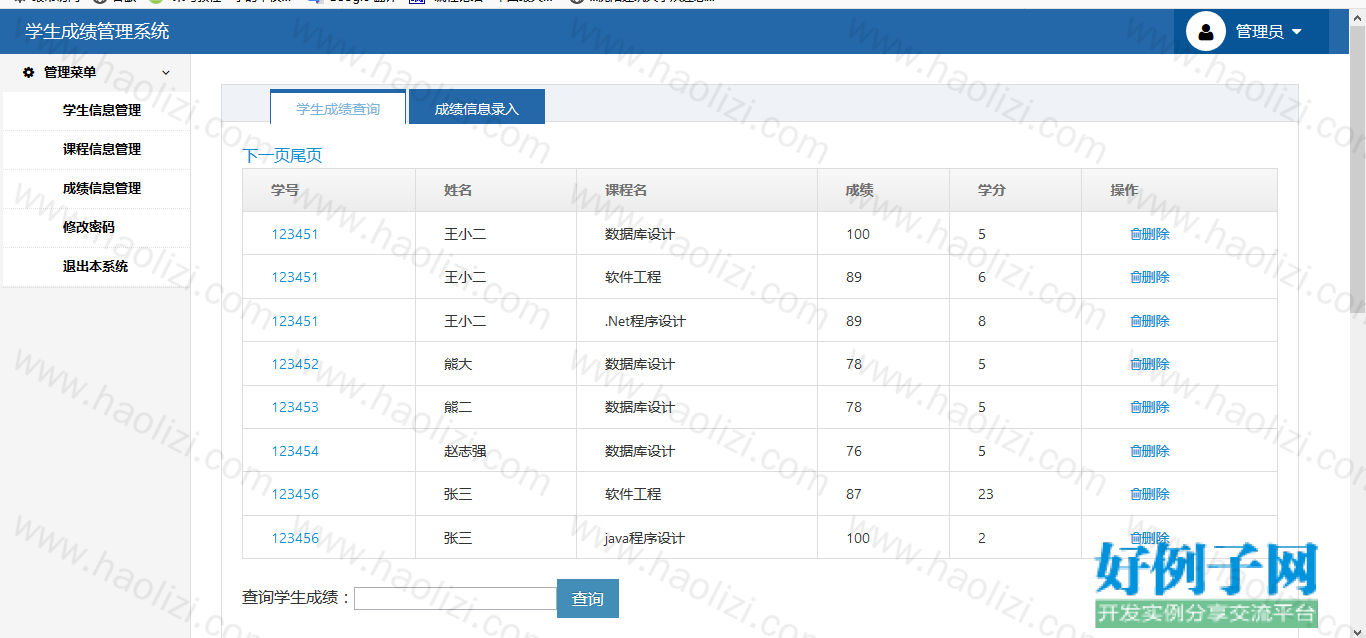Click the gear icon beside 管理菜单
This screenshot has width=1366, height=638.
(28, 72)
